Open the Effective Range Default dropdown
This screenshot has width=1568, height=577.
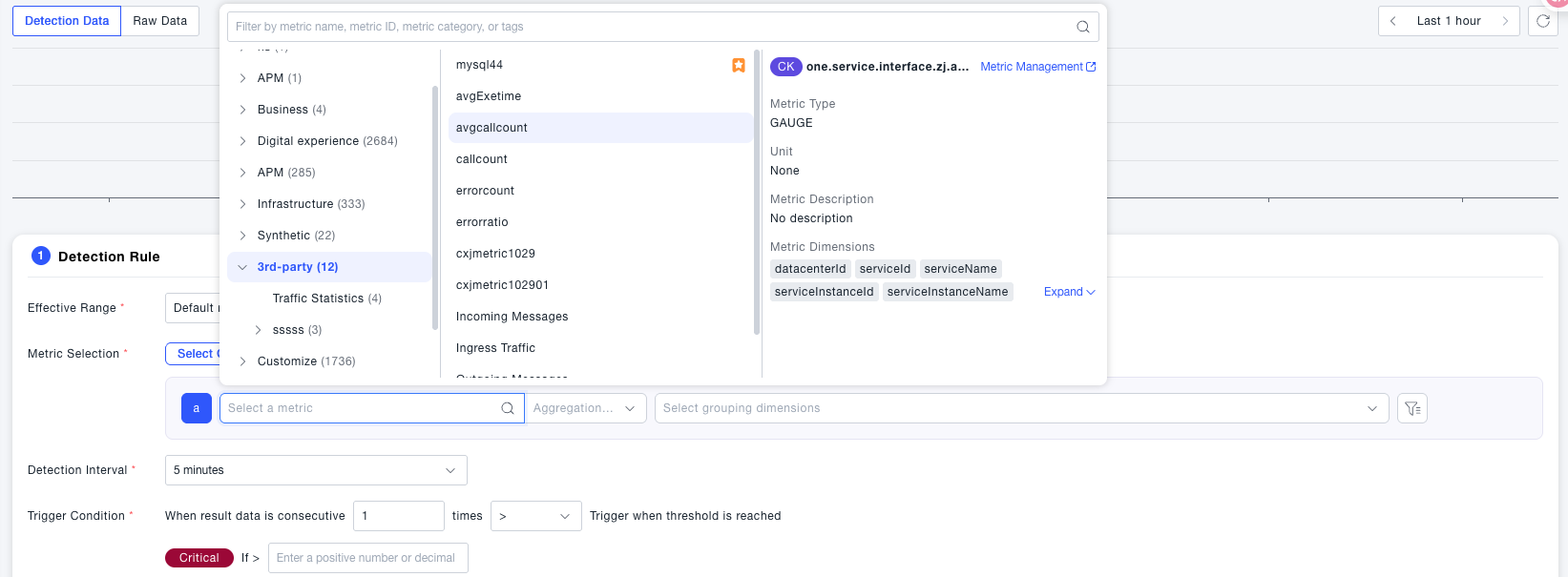(193, 308)
